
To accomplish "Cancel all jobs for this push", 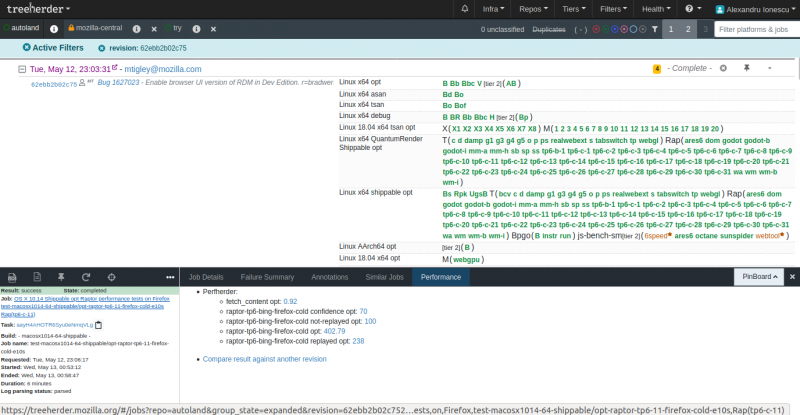I will point(723,68).
